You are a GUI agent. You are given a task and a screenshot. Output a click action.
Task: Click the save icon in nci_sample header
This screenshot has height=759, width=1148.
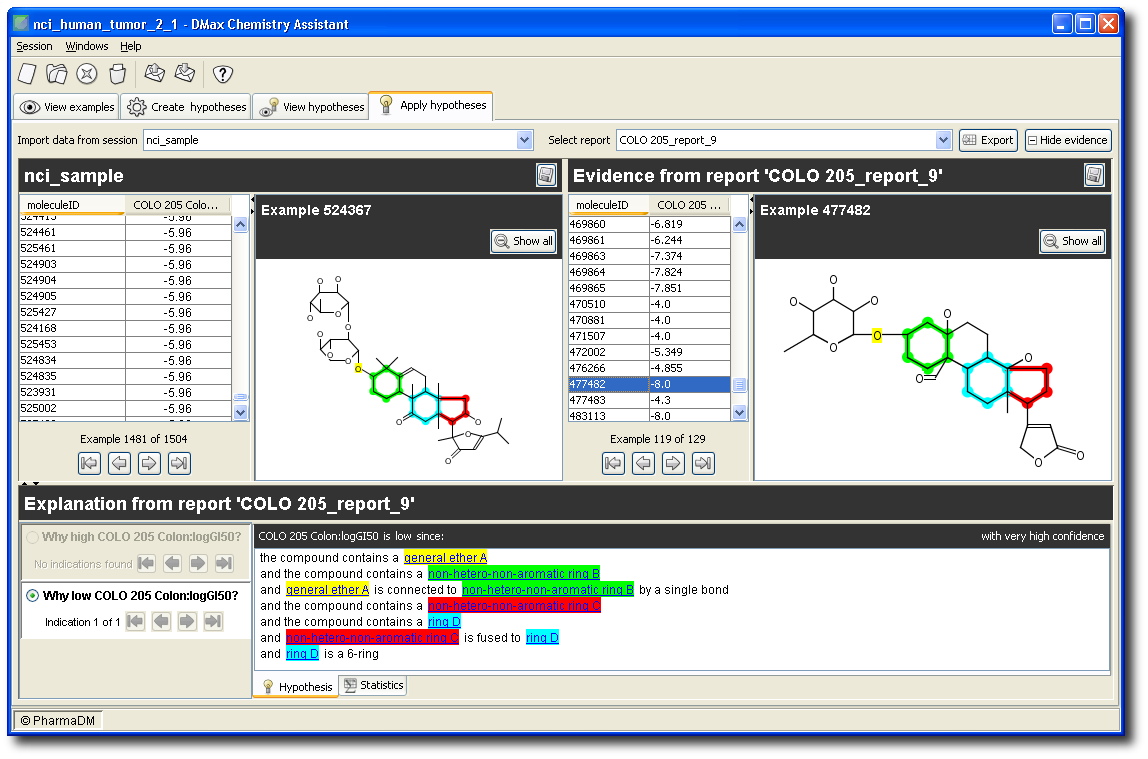click(x=546, y=176)
